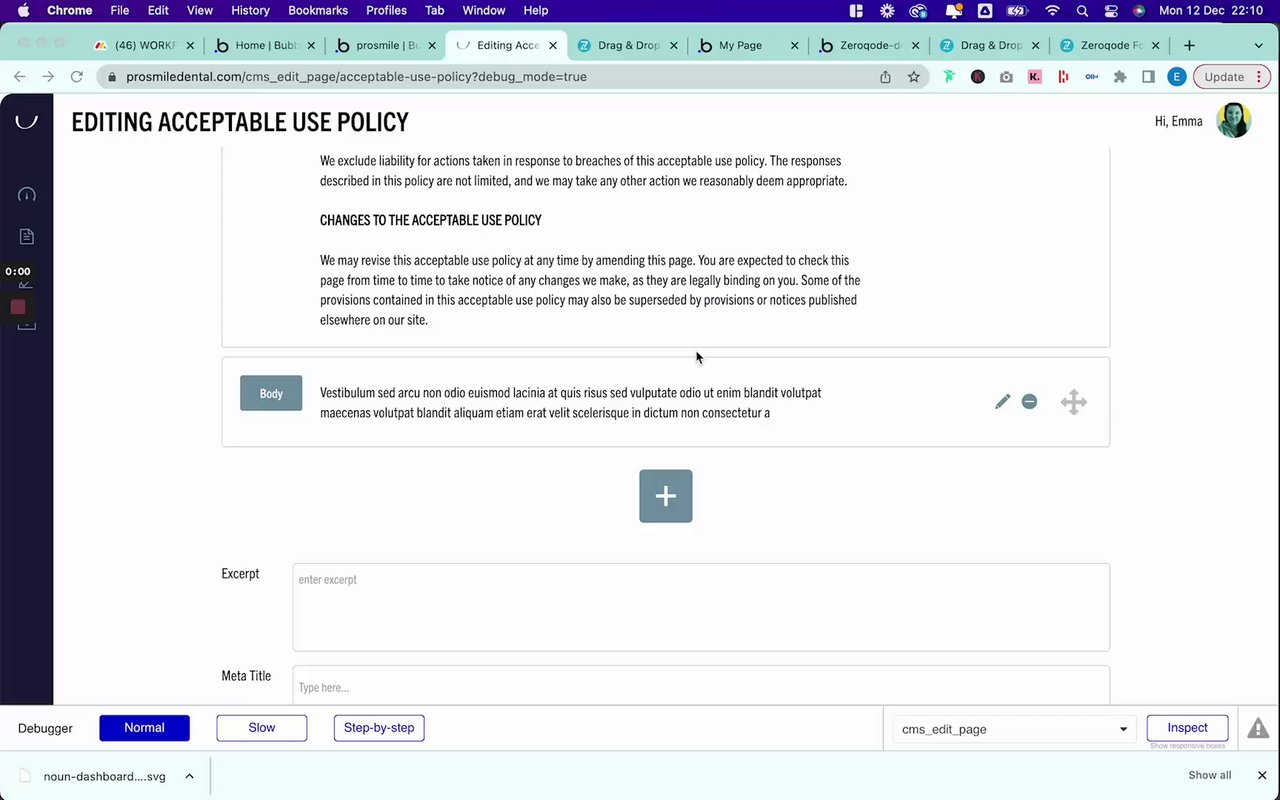Click the address bar URL
The image size is (1280, 800).
[x=356, y=77]
